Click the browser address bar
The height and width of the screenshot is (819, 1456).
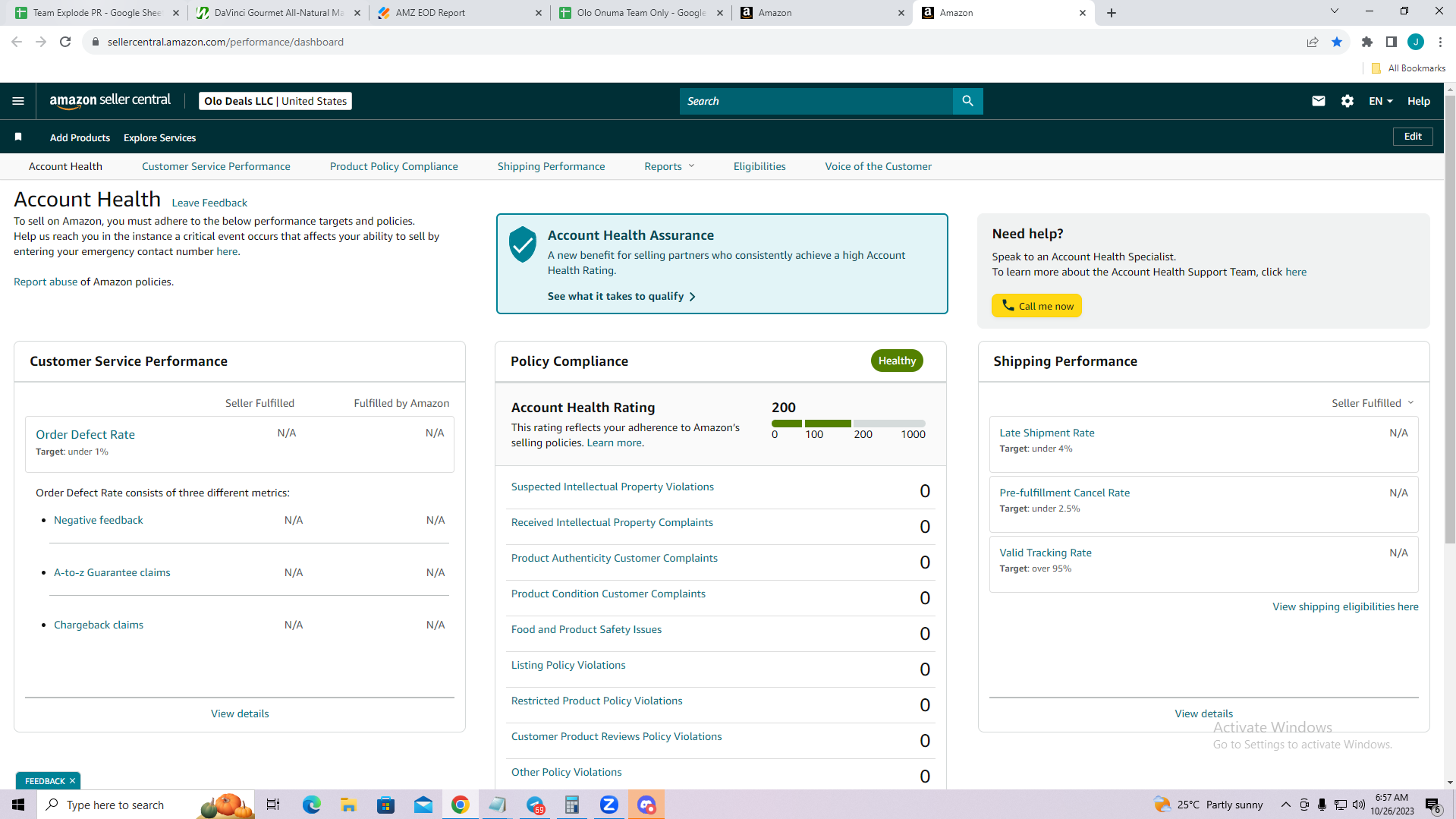point(690,42)
